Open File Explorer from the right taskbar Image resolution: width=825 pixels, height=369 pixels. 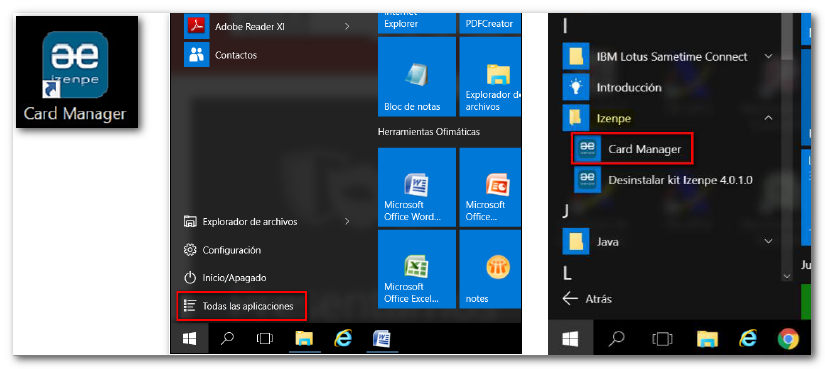point(707,338)
